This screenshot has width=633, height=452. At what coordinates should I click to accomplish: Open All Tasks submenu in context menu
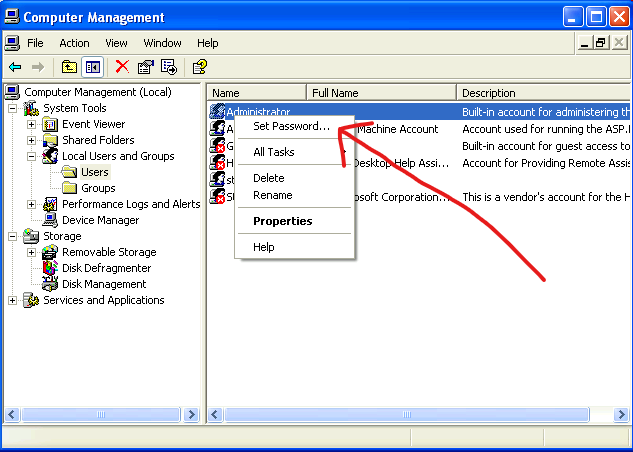295,152
